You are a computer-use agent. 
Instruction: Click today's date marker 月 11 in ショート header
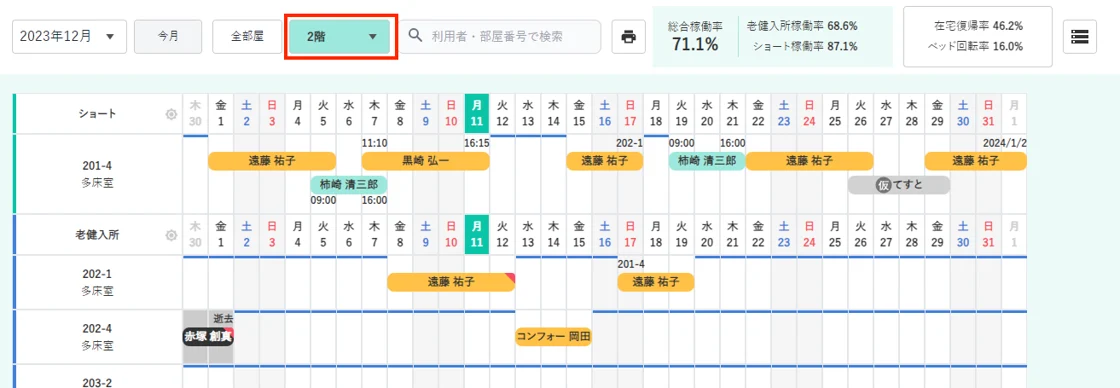click(477, 114)
